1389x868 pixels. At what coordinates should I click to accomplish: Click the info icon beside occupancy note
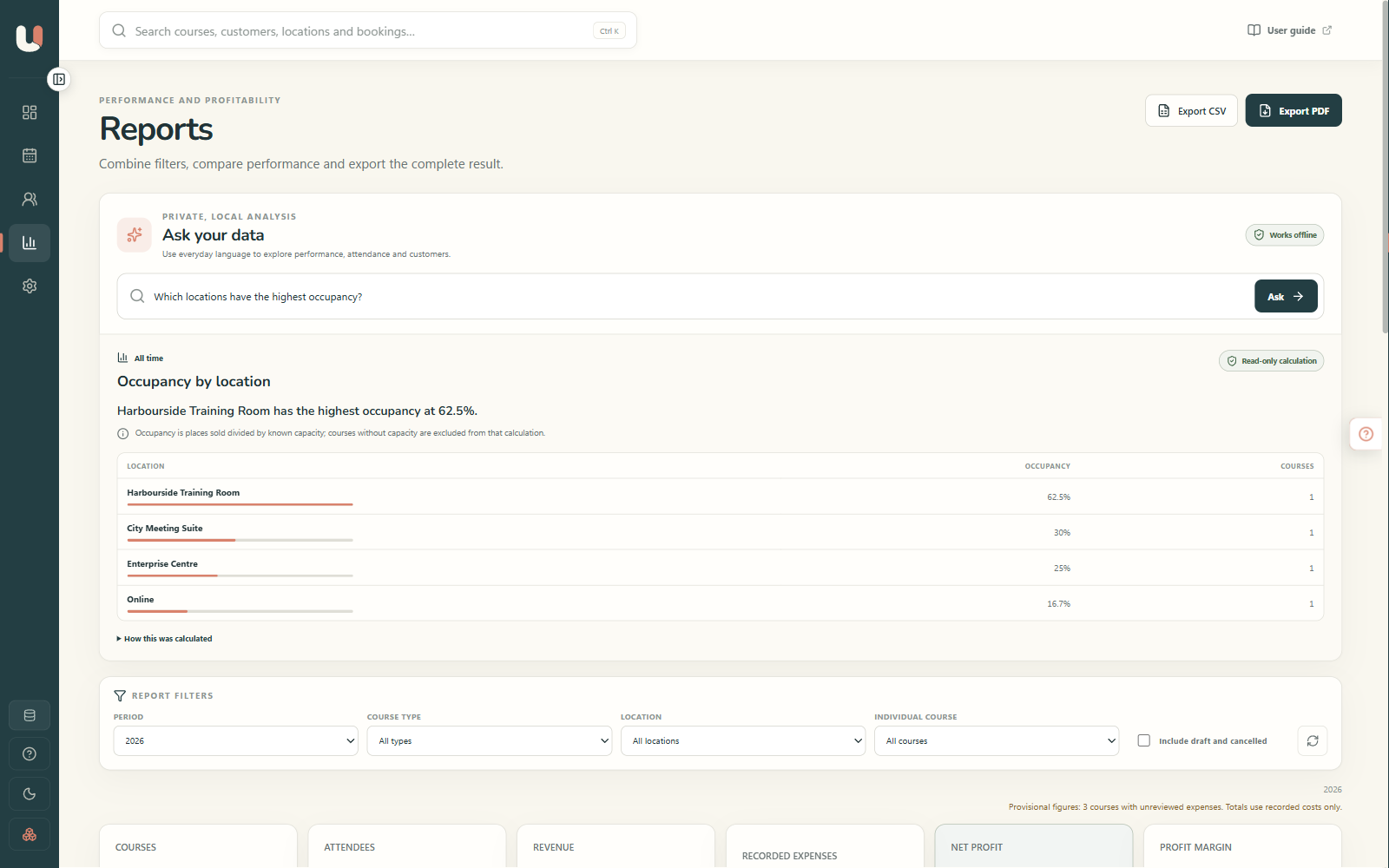pos(123,434)
